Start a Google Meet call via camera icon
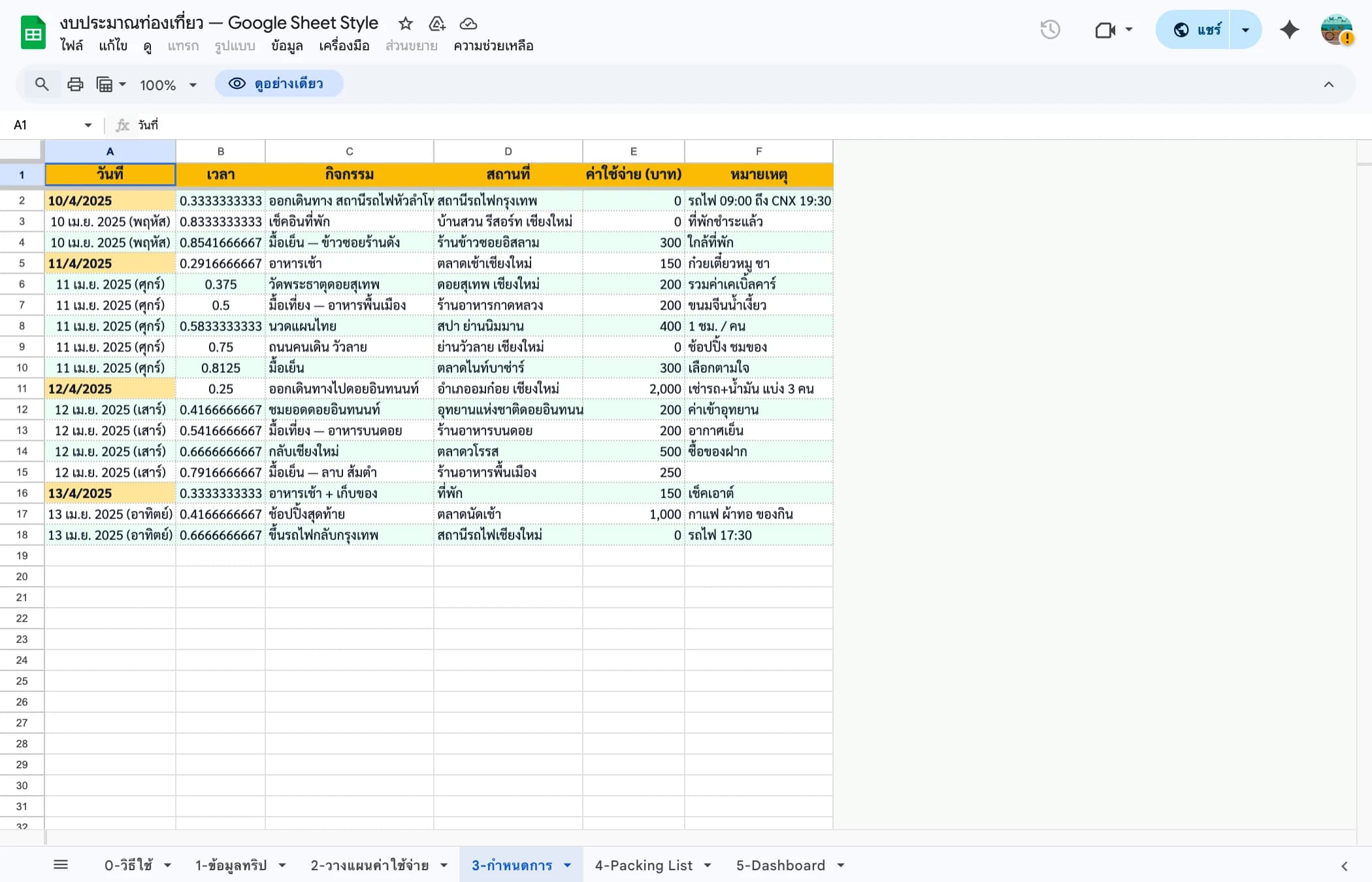Viewport: 1372px width, 882px height. (x=1105, y=29)
